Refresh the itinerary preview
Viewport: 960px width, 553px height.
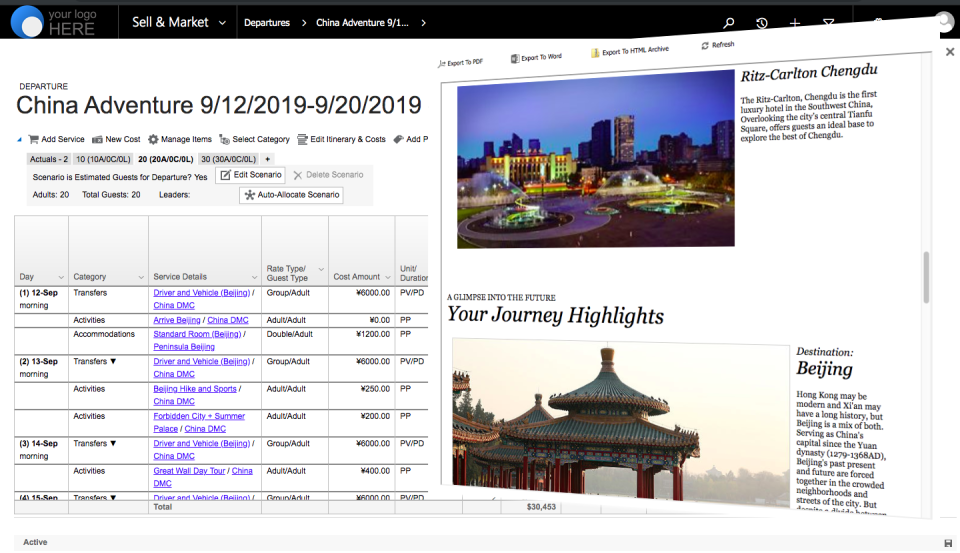pos(718,45)
